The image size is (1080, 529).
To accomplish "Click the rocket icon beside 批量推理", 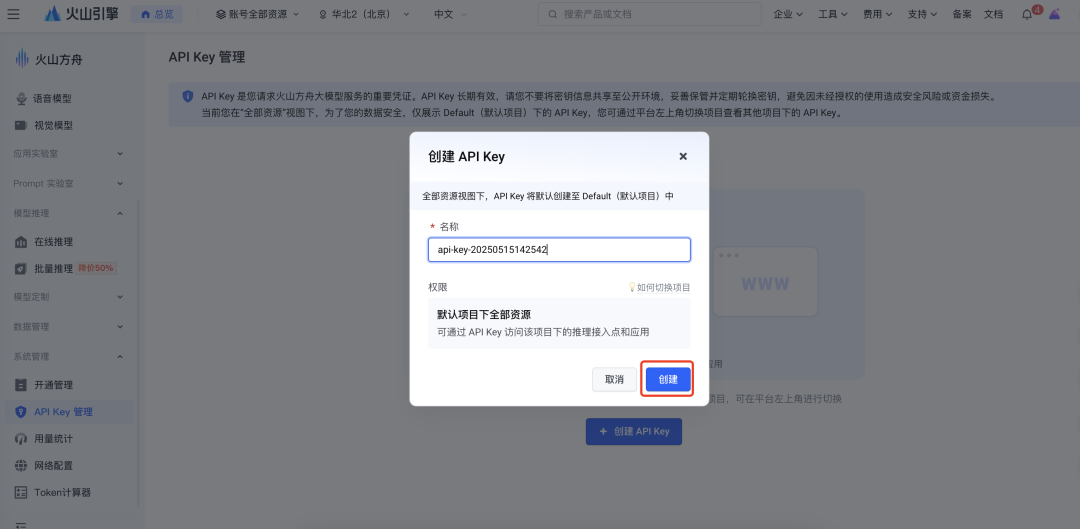I will [x=21, y=269].
